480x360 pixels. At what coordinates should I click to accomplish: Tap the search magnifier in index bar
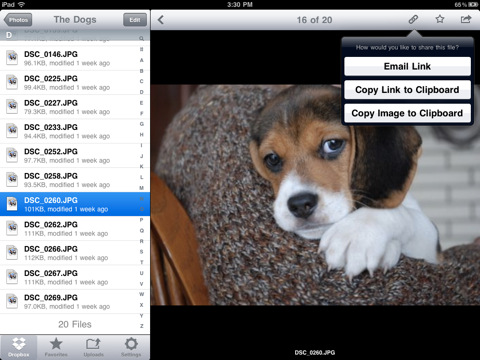(x=142, y=38)
